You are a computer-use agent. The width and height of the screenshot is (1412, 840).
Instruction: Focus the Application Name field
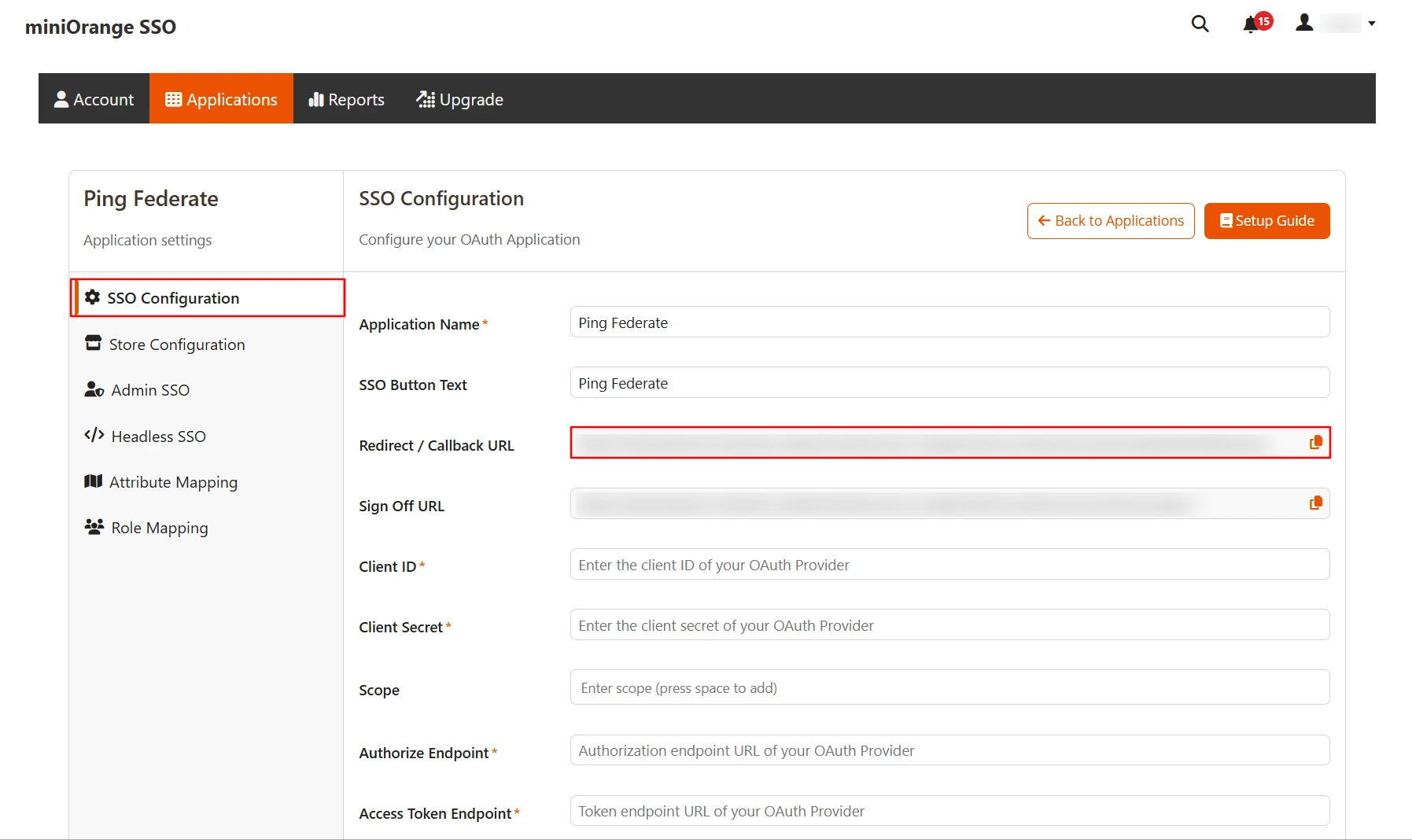(949, 322)
